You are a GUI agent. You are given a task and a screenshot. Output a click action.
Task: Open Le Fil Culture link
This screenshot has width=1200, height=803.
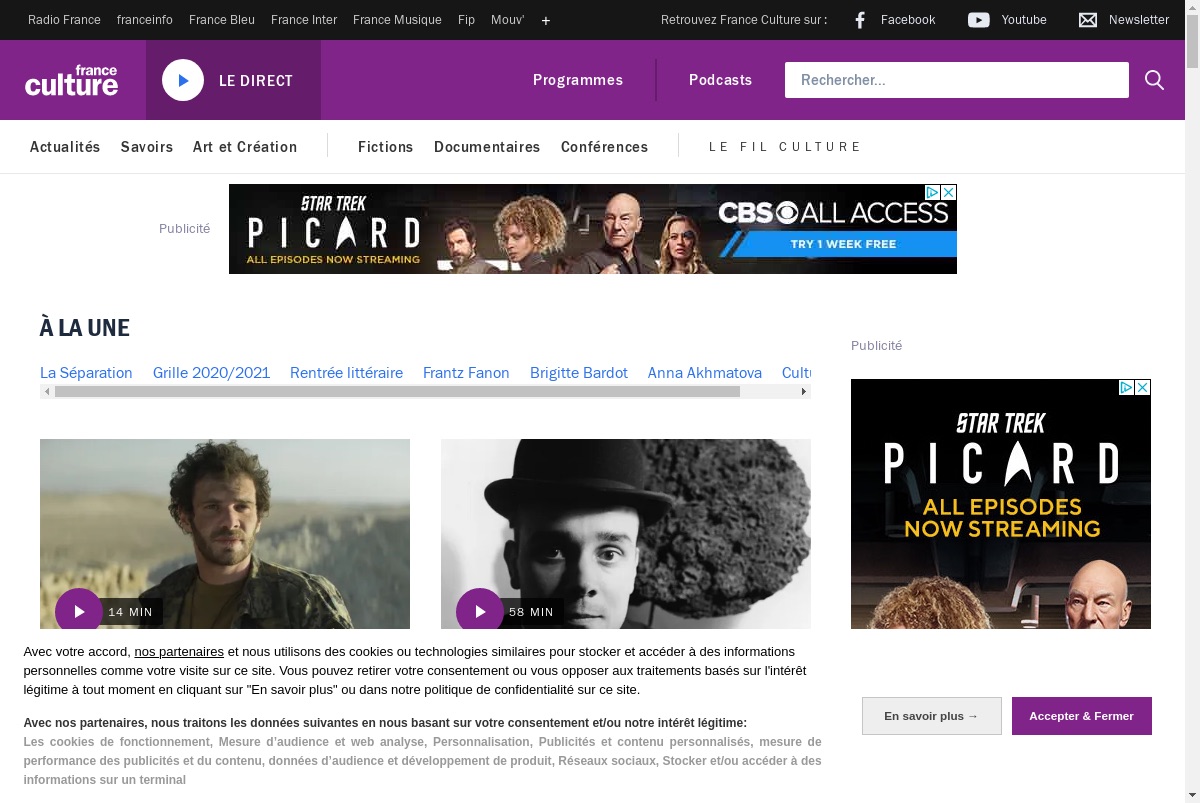point(785,147)
